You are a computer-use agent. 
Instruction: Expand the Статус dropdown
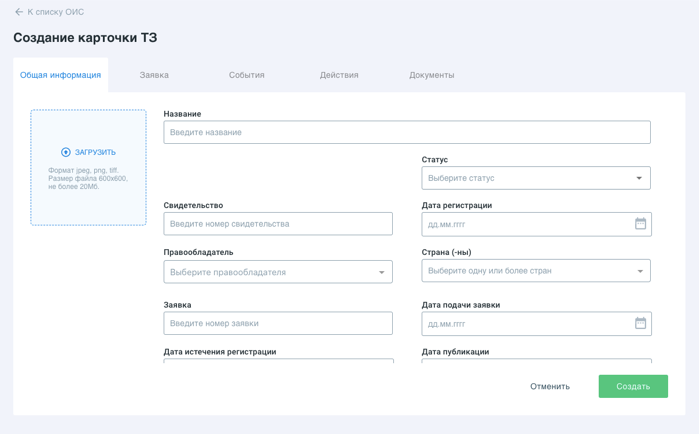click(x=639, y=178)
